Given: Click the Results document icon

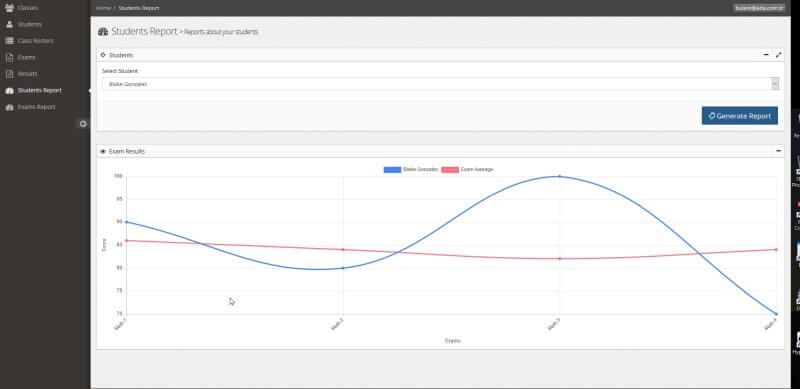Looking at the screenshot, I should (9, 74).
